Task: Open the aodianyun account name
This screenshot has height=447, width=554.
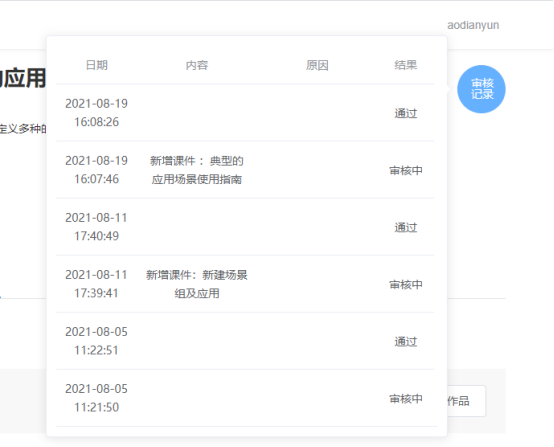Action: click(473, 25)
